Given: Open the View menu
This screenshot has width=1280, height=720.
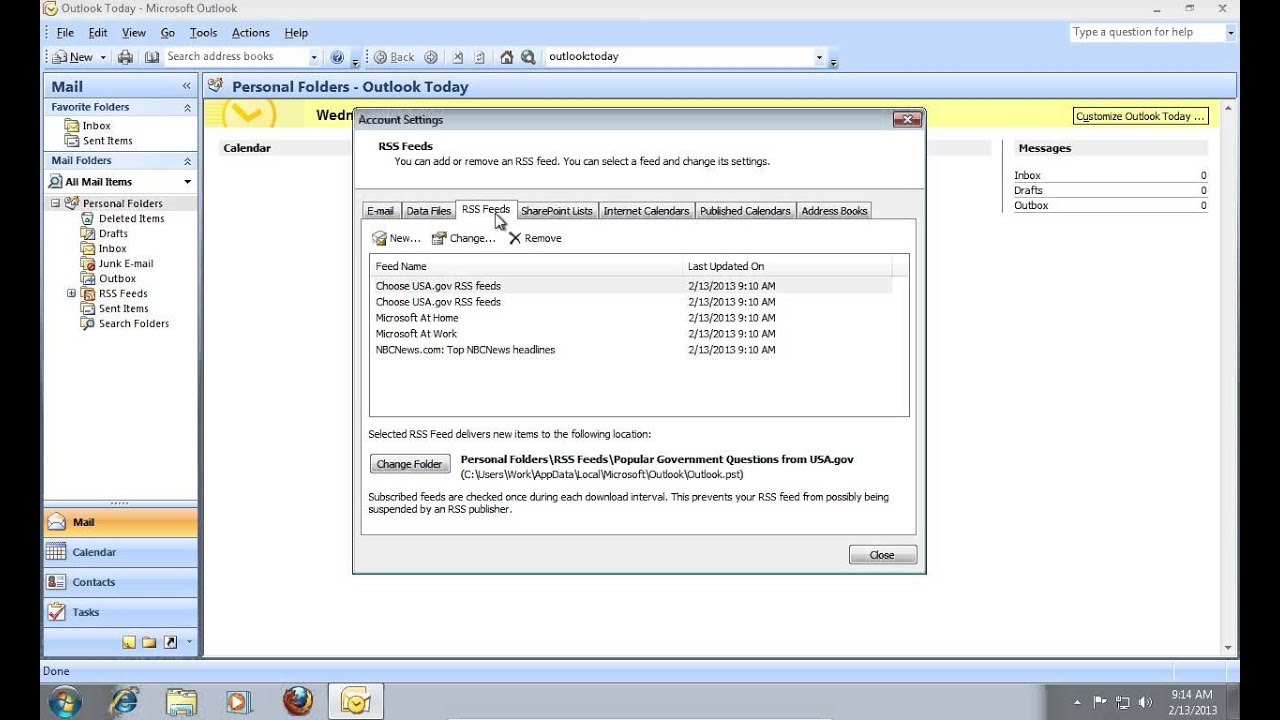Looking at the screenshot, I should pos(134,32).
